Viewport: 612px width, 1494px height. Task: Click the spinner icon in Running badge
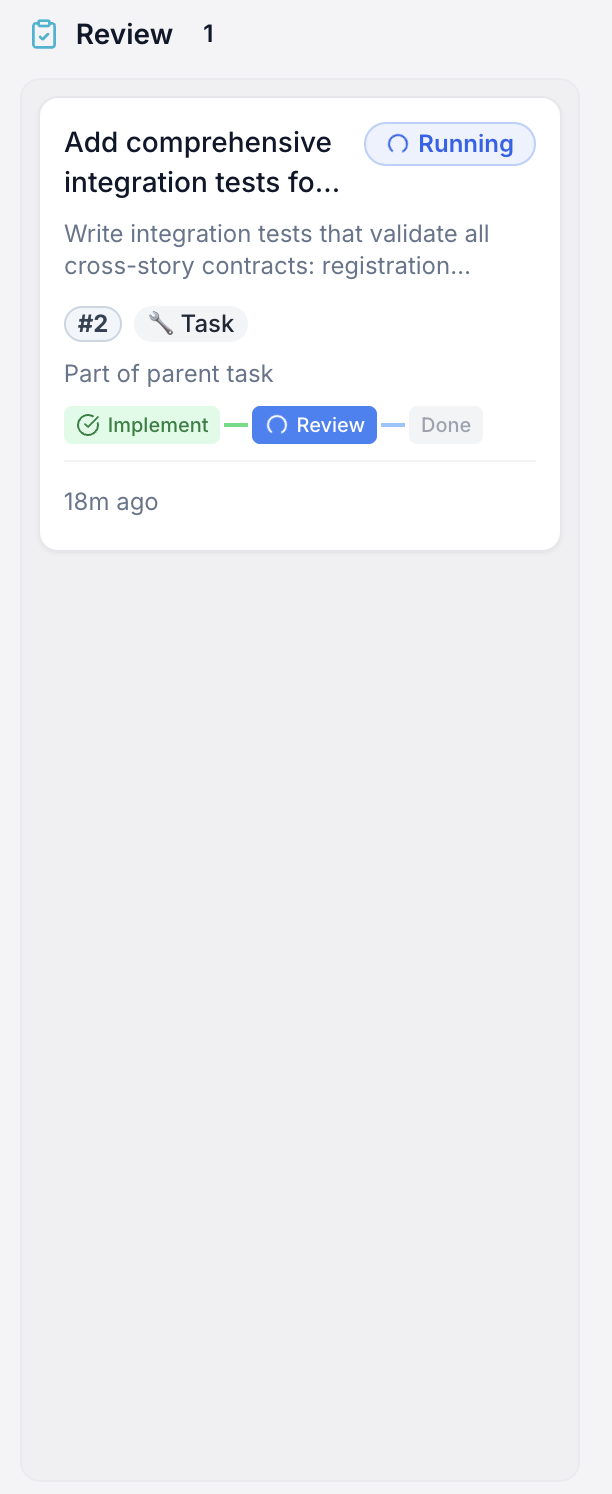click(x=397, y=144)
